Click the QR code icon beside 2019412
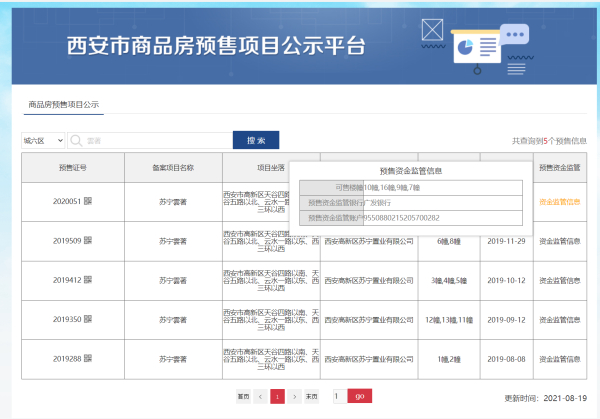Image resolution: width=600 pixels, height=419 pixels. (x=88, y=280)
